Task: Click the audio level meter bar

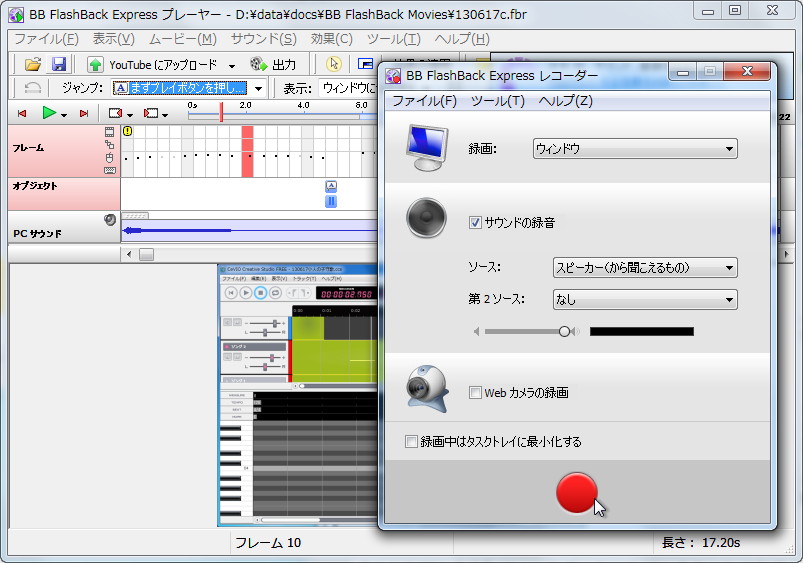Action: pyautogui.click(x=642, y=331)
